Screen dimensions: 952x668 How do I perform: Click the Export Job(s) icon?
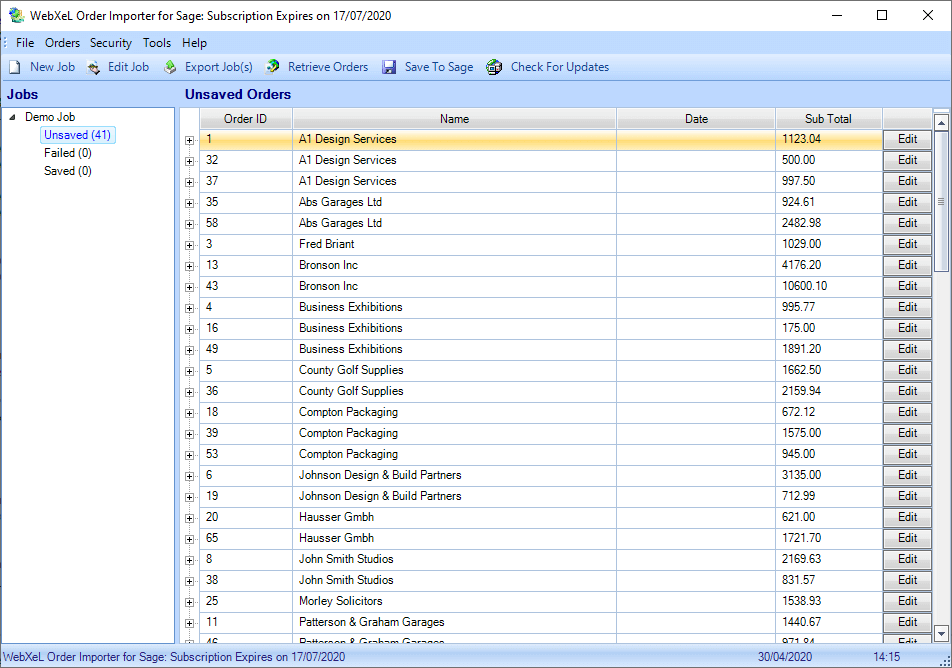click(x=171, y=67)
